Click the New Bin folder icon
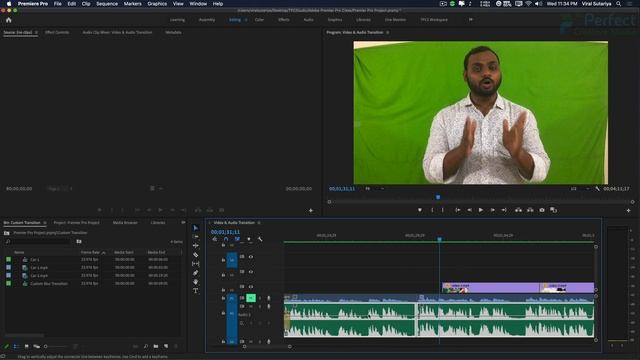Screen dimensions: 640x360 [156, 346]
